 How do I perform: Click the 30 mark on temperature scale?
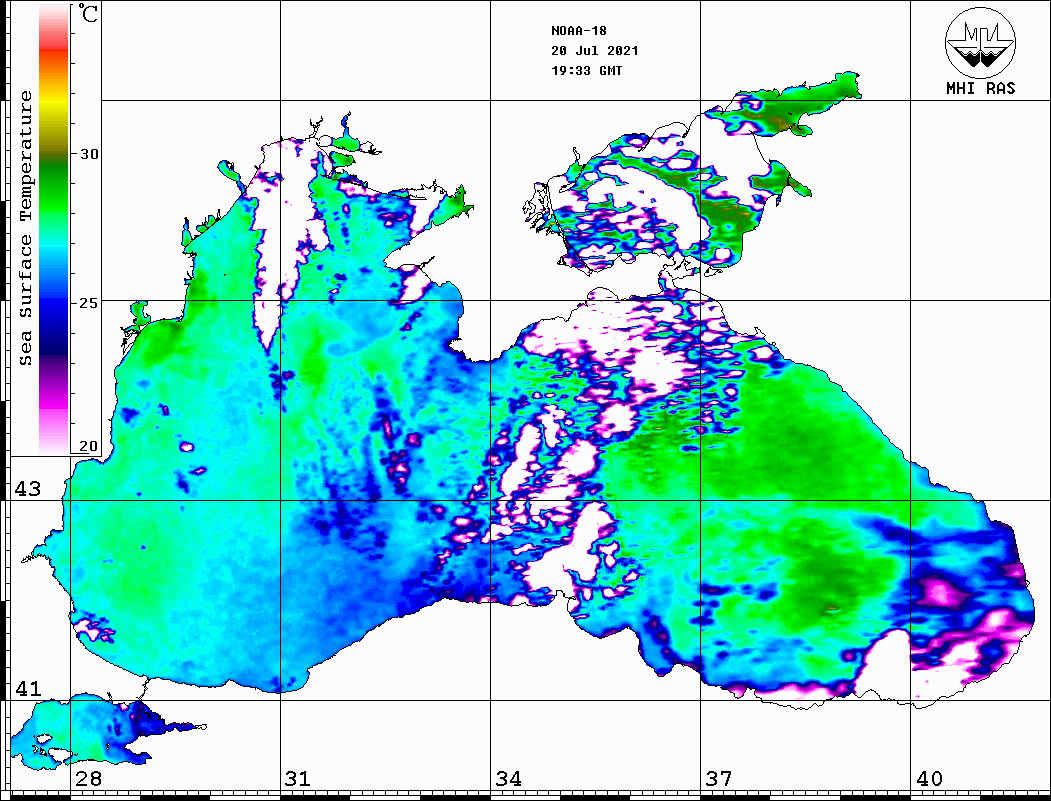(x=88, y=153)
